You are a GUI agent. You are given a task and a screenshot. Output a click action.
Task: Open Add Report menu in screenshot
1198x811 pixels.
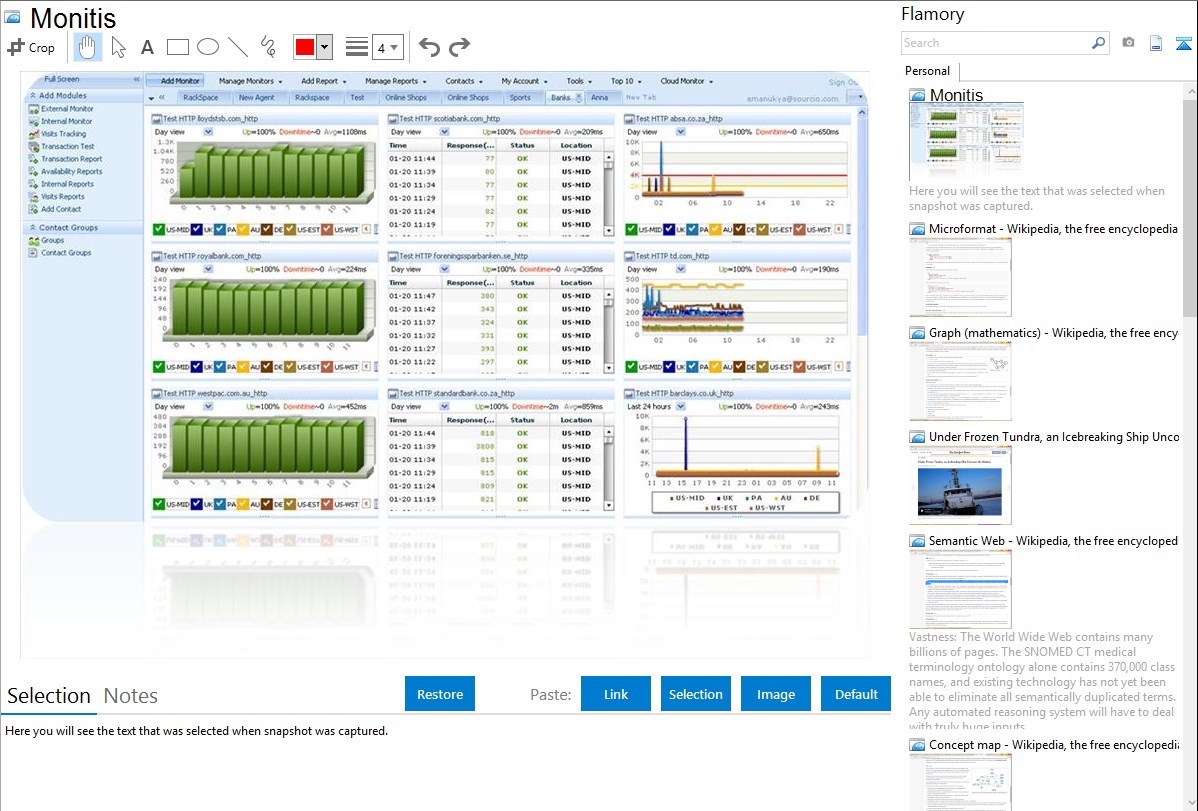(x=323, y=81)
